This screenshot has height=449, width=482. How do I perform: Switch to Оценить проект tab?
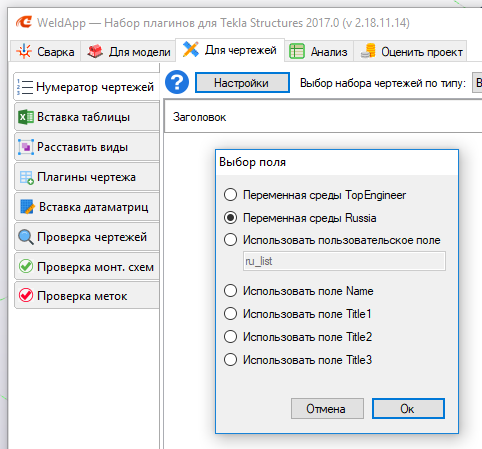tap(411, 52)
